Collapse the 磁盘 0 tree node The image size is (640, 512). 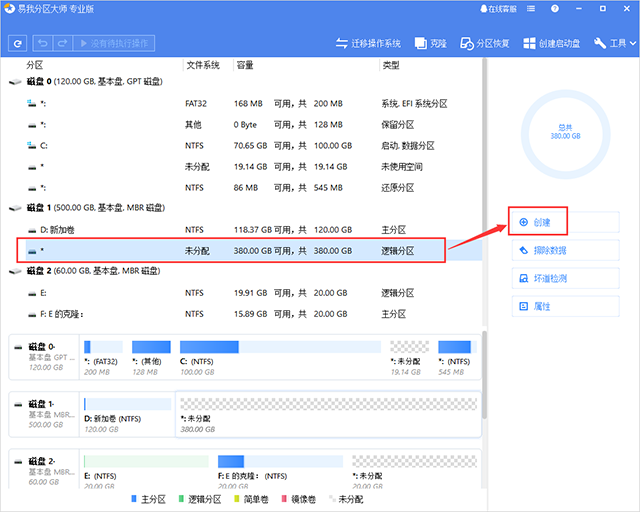14,83
